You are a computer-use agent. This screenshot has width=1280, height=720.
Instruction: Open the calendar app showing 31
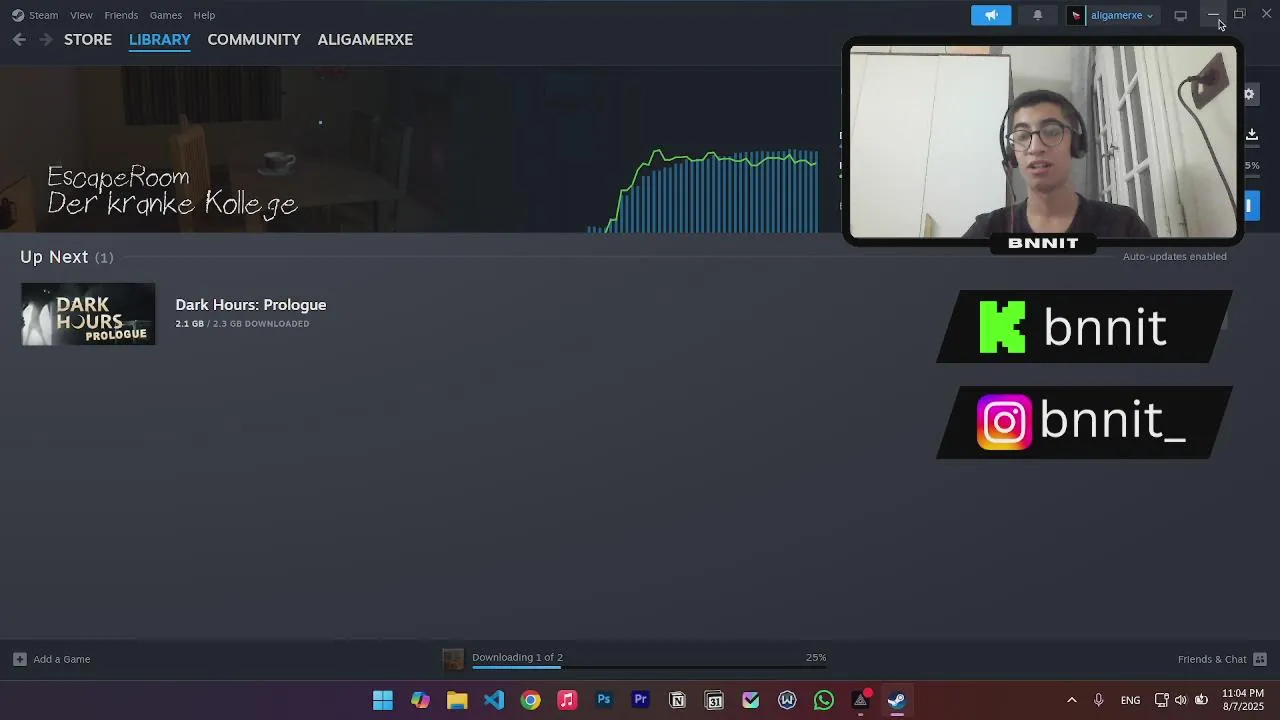(x=714, y=700)
